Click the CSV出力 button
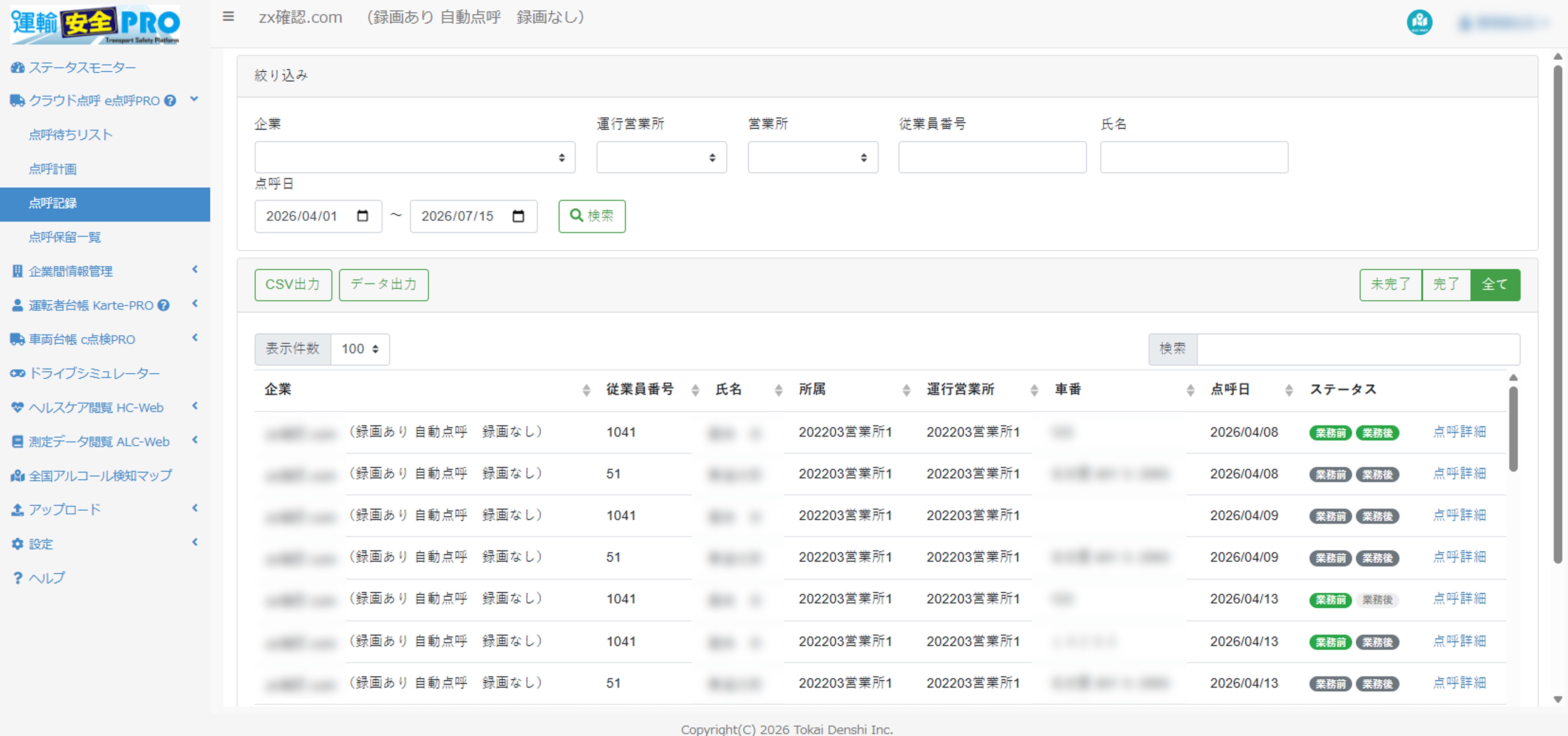 [x=293, y=285]
